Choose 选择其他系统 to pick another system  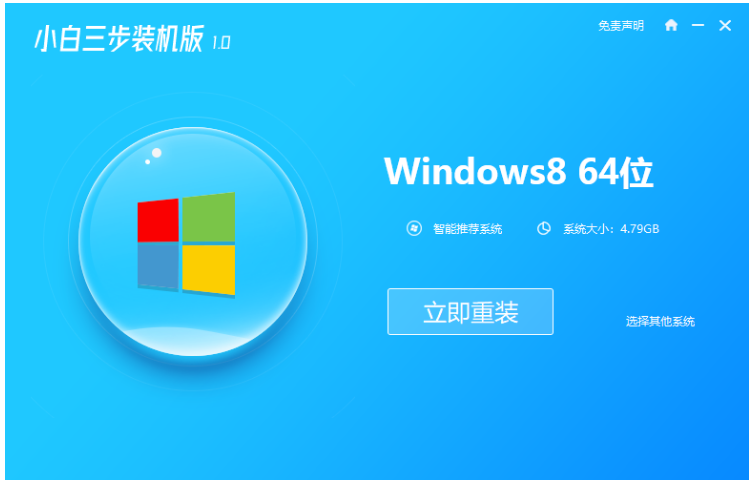[660, 322]
